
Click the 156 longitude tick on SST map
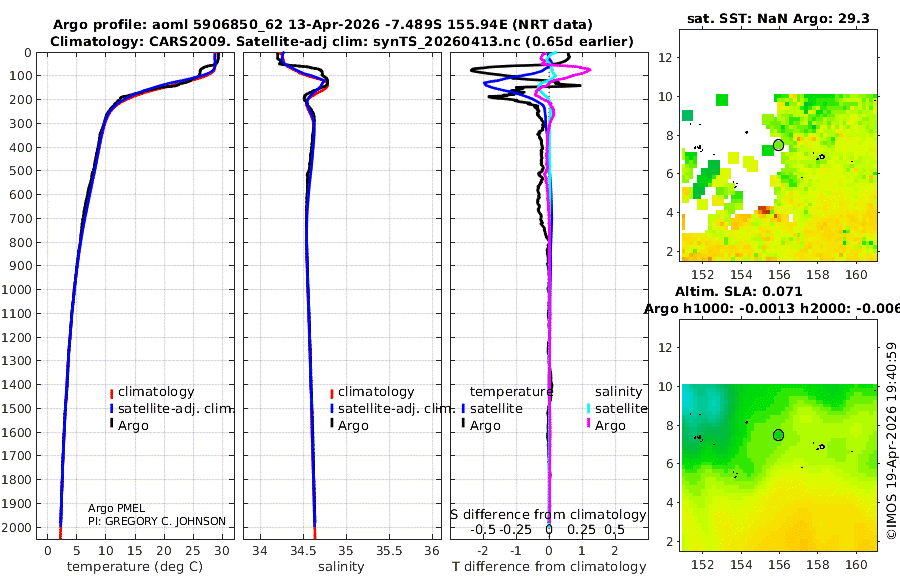tap(779, 274)
